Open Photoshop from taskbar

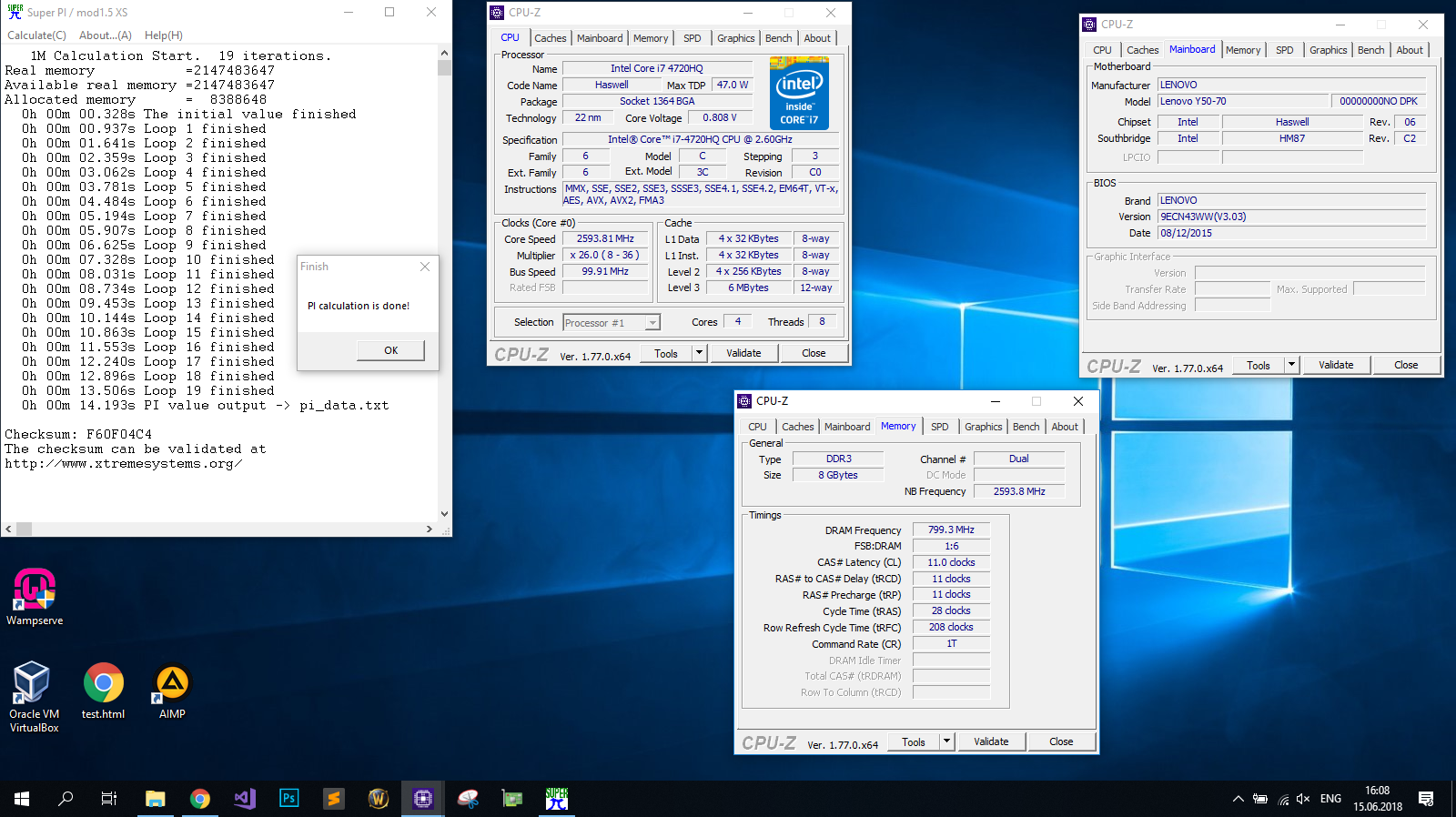[288, 799]
